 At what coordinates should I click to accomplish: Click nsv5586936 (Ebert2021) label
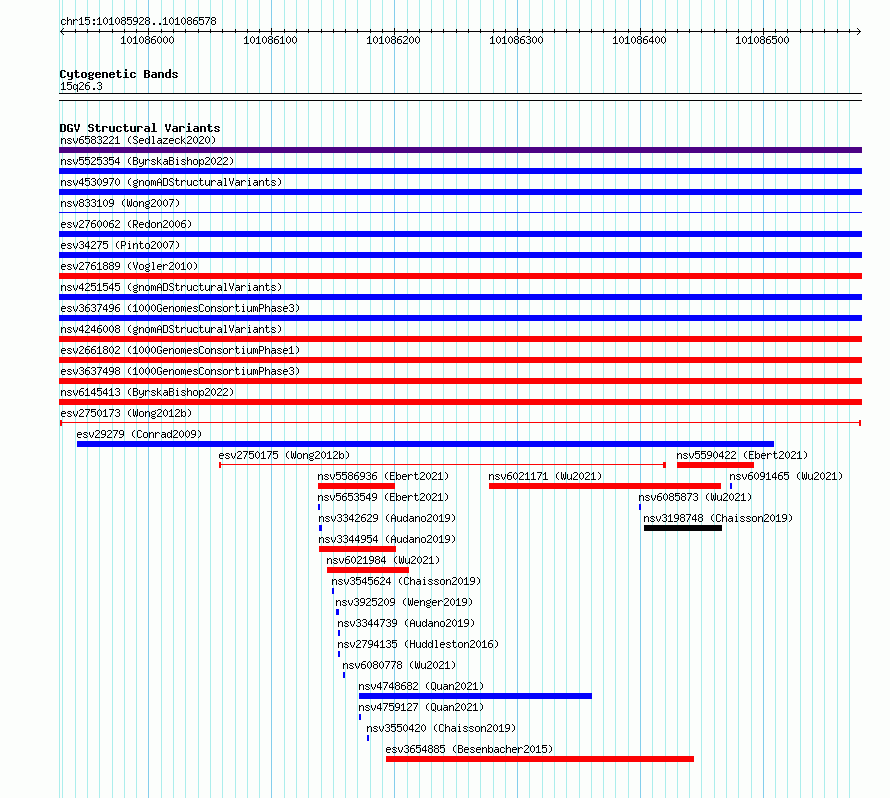383,476
